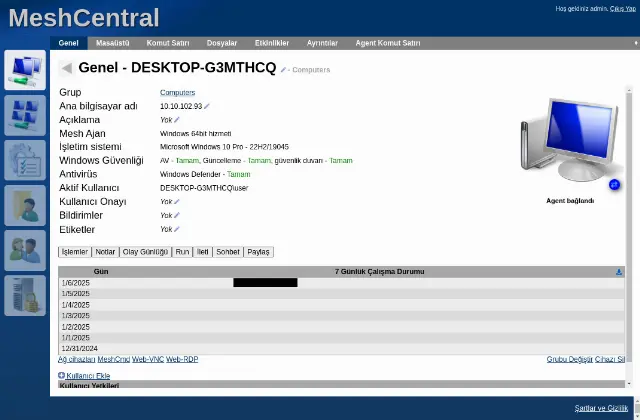Click the desktop computer image
Image resolution: width=640 pixels, height=420 pixels.
tap(569, 140)
